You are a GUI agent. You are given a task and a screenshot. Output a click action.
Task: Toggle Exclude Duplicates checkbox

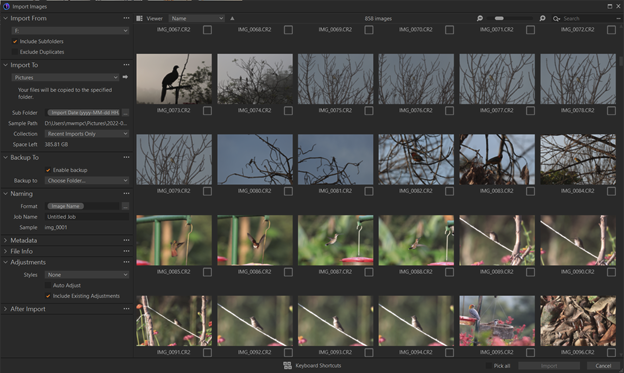click(15, 52)
